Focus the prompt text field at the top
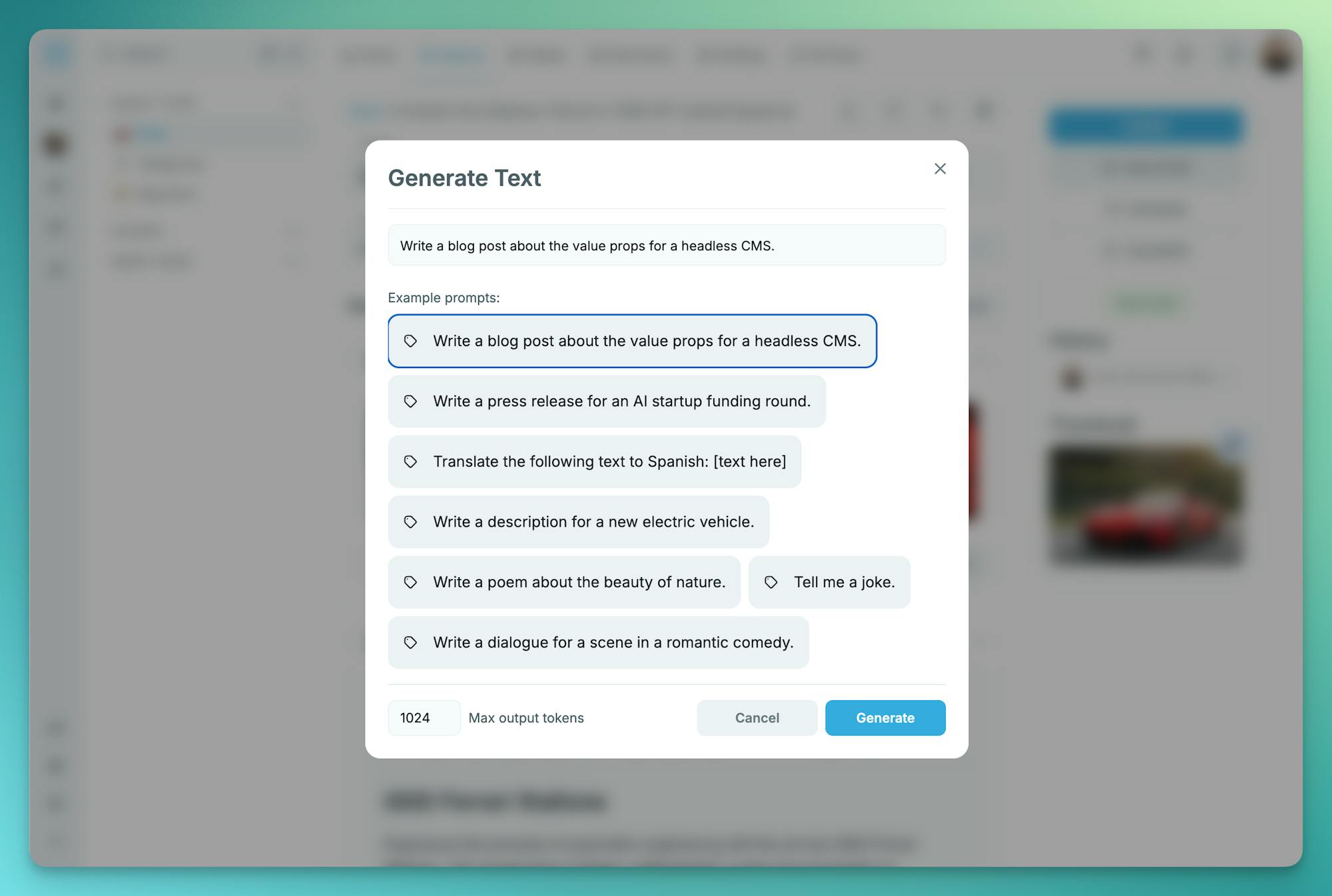The height and width of the screenshot is (896, 1332). pyautogui.click(x=666, y=246)
